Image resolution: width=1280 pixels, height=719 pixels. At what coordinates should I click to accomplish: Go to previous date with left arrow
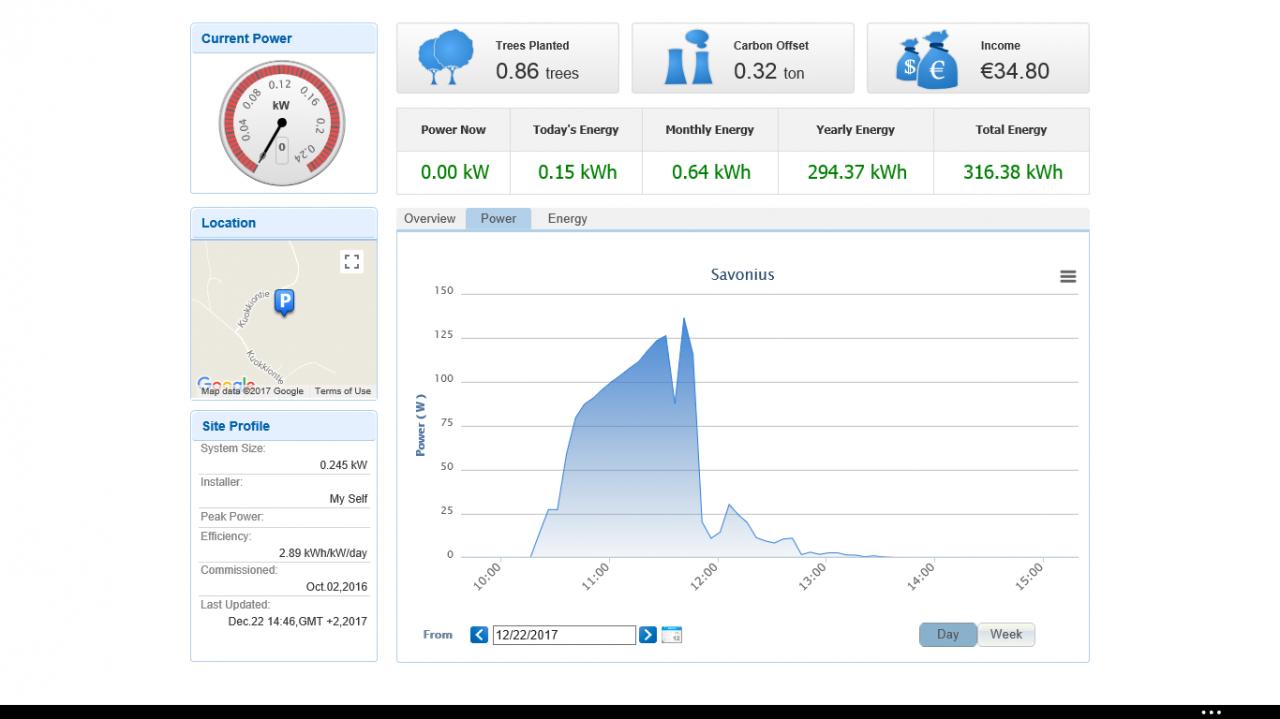point(479,635)
